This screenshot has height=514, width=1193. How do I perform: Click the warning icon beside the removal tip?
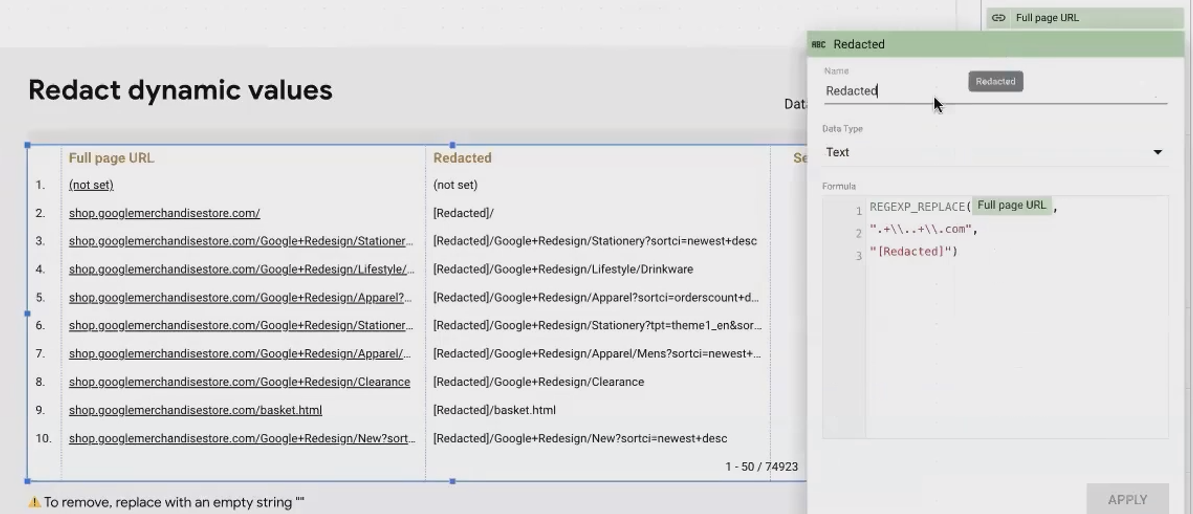[x=35, y=502]
